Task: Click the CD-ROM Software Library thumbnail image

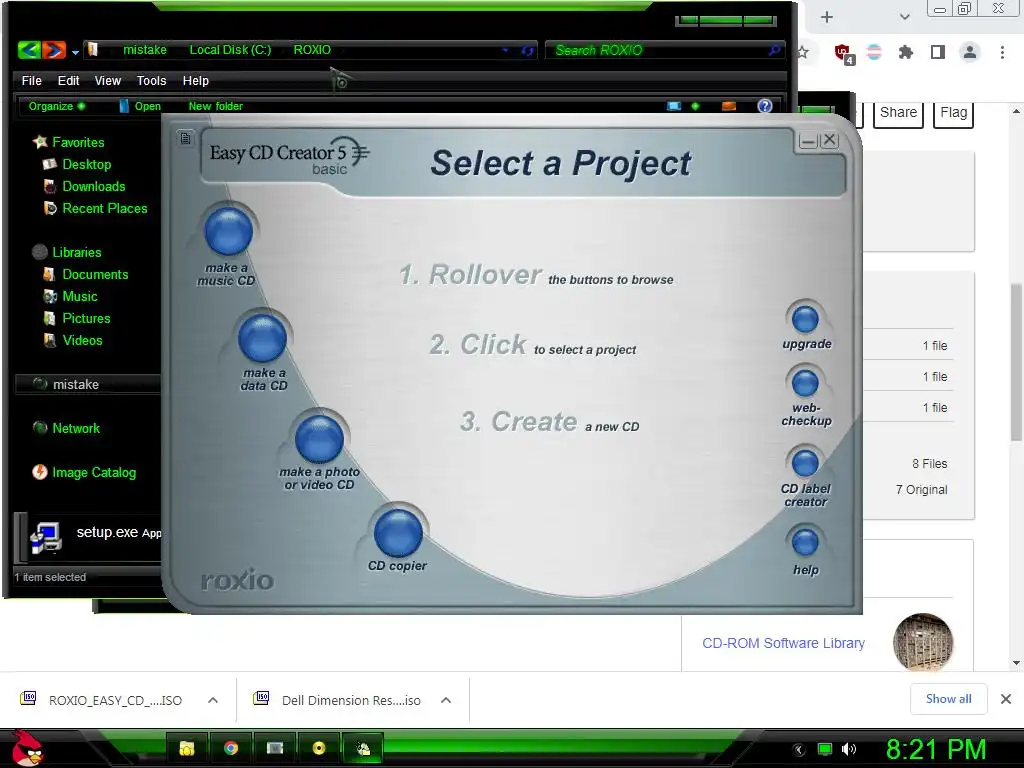Action: pos(922,643)
